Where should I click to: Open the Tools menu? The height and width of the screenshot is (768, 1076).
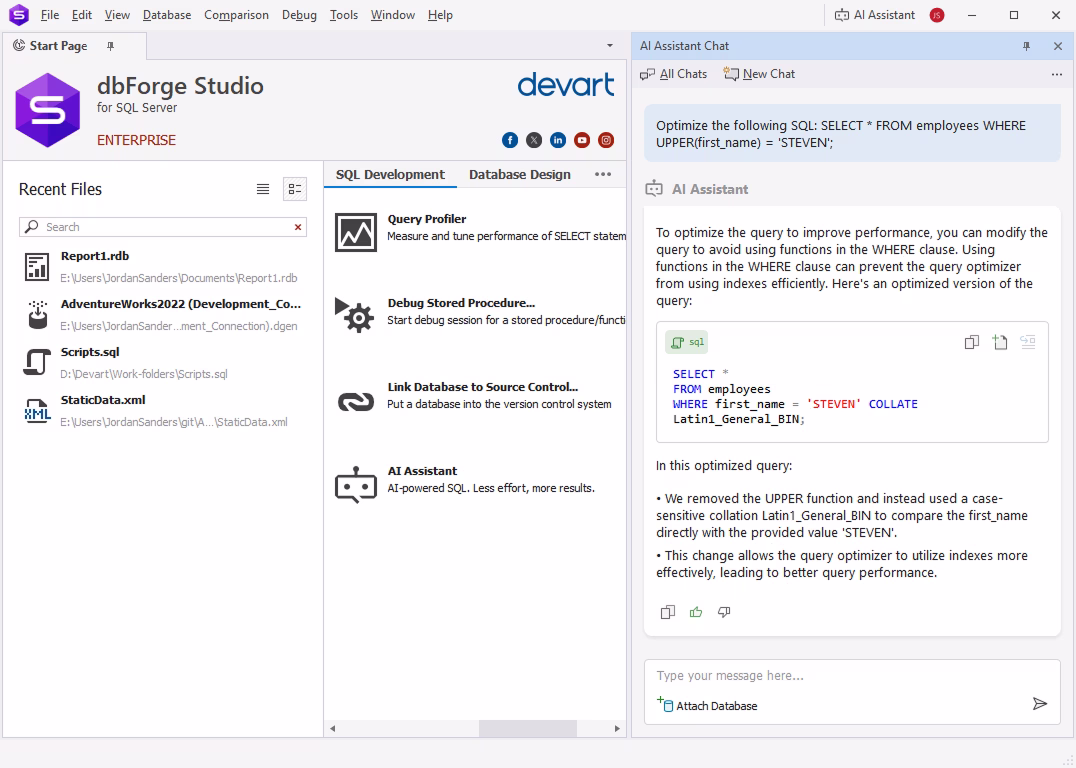[344, 15]
